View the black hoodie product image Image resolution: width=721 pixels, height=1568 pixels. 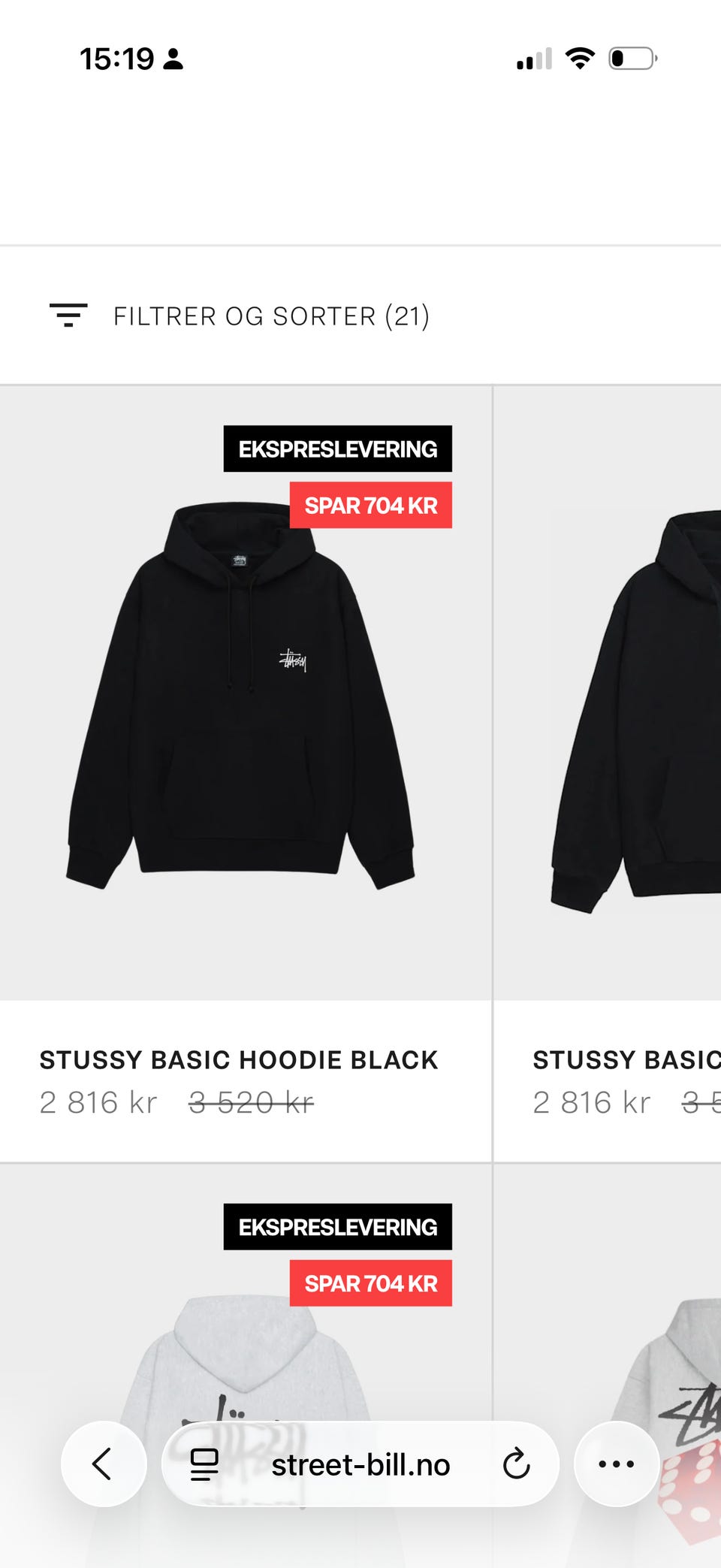click(240, 695)
